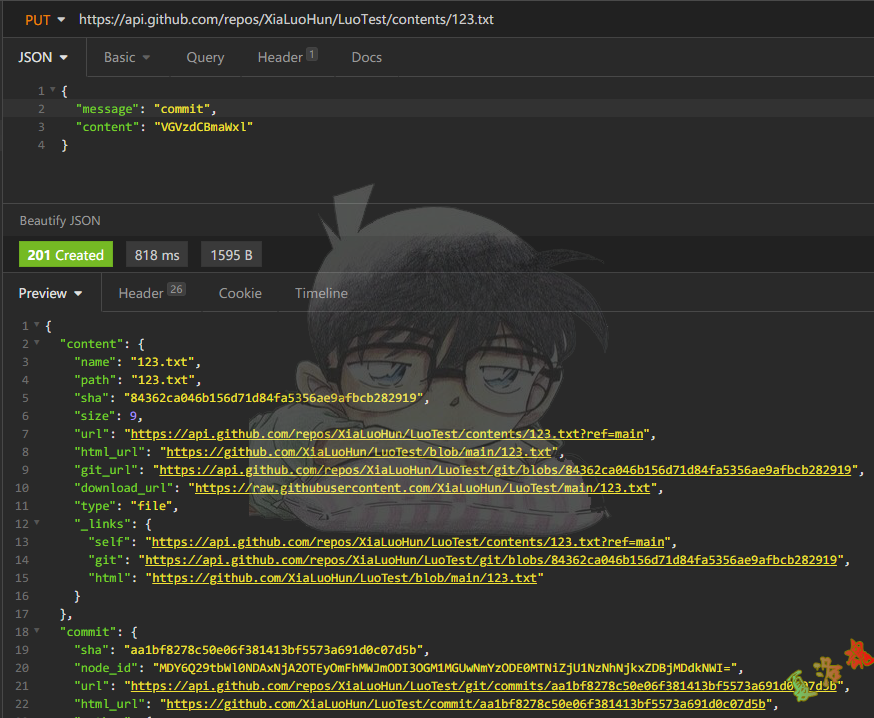Open the PUT method dropdown

[45, 19]
